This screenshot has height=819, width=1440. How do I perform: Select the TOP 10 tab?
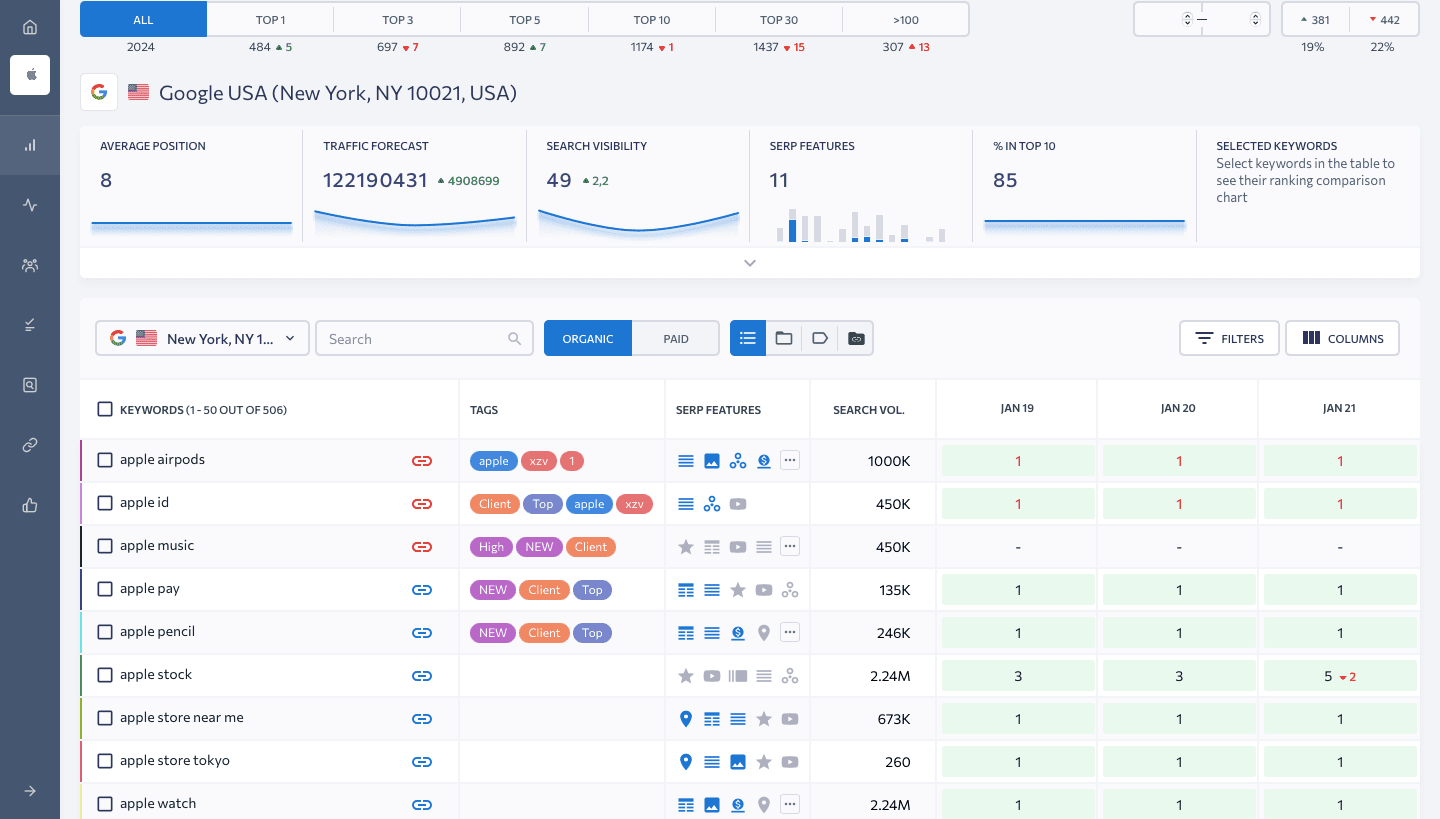(652, 19)
